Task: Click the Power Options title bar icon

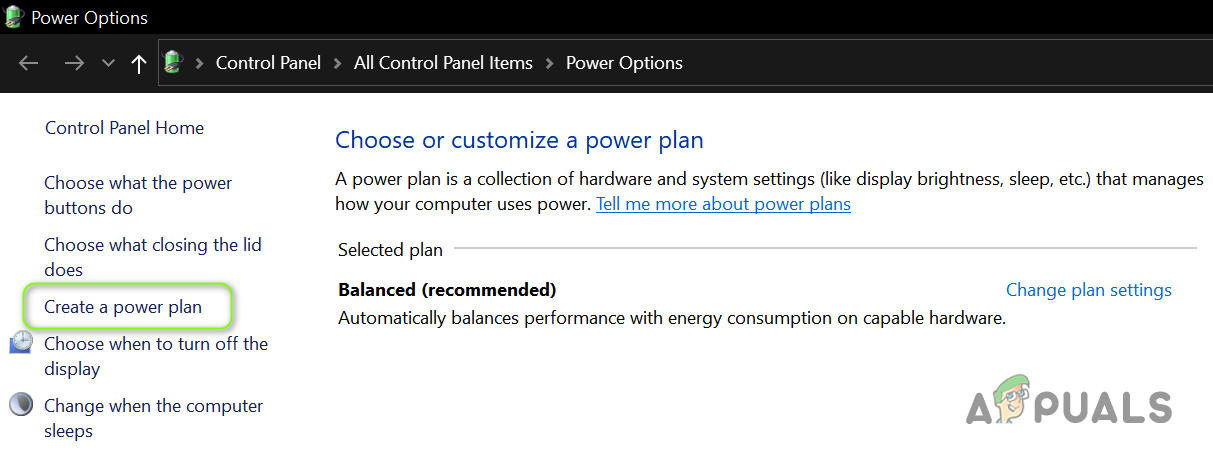Action: click(x=13, y=17)
